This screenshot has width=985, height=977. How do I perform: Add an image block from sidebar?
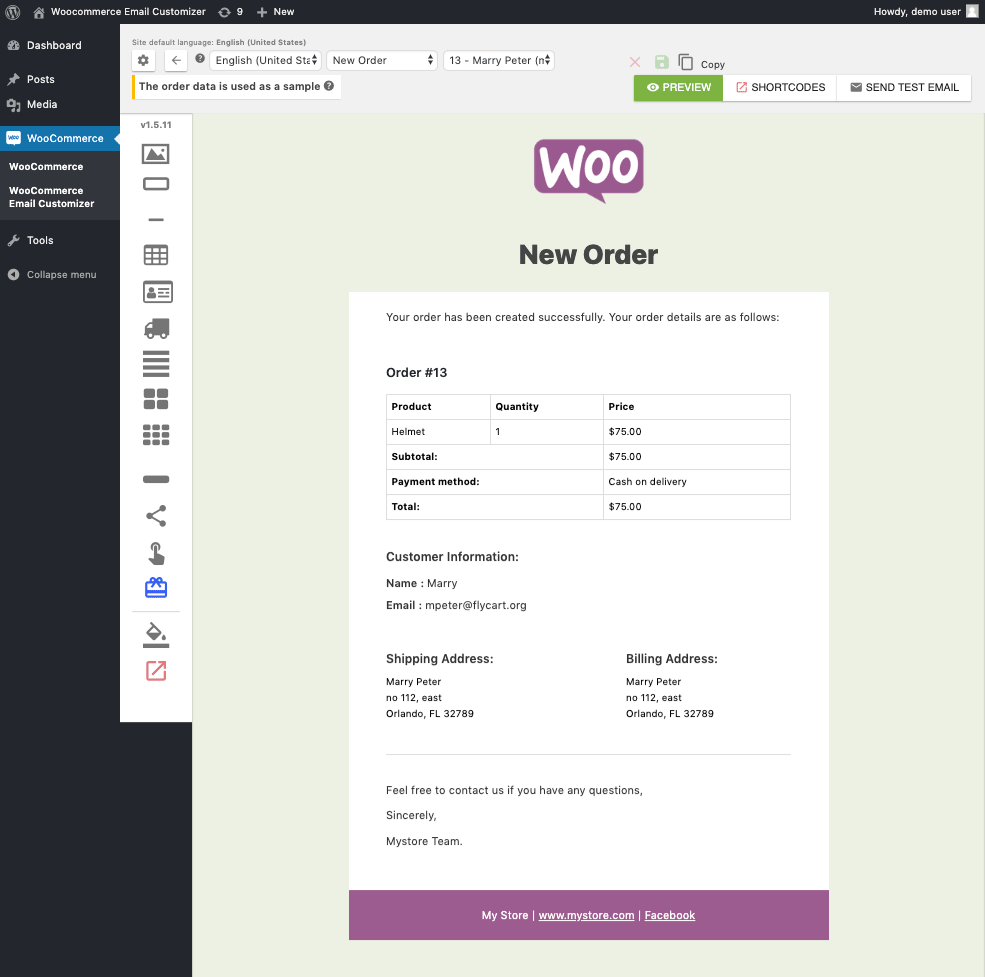(x=155, y=154)
